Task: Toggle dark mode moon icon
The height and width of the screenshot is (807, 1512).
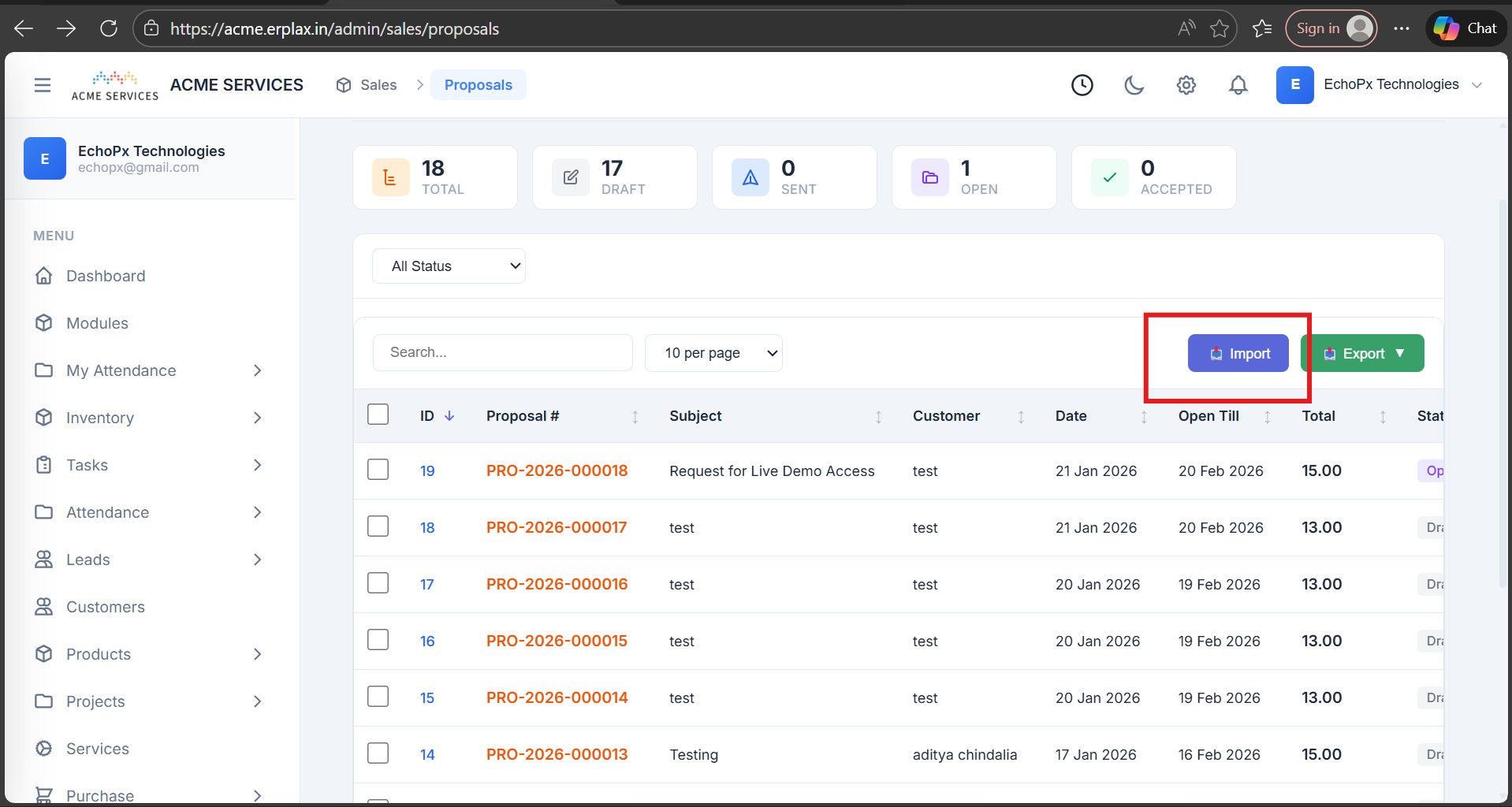Action: 1134,85
